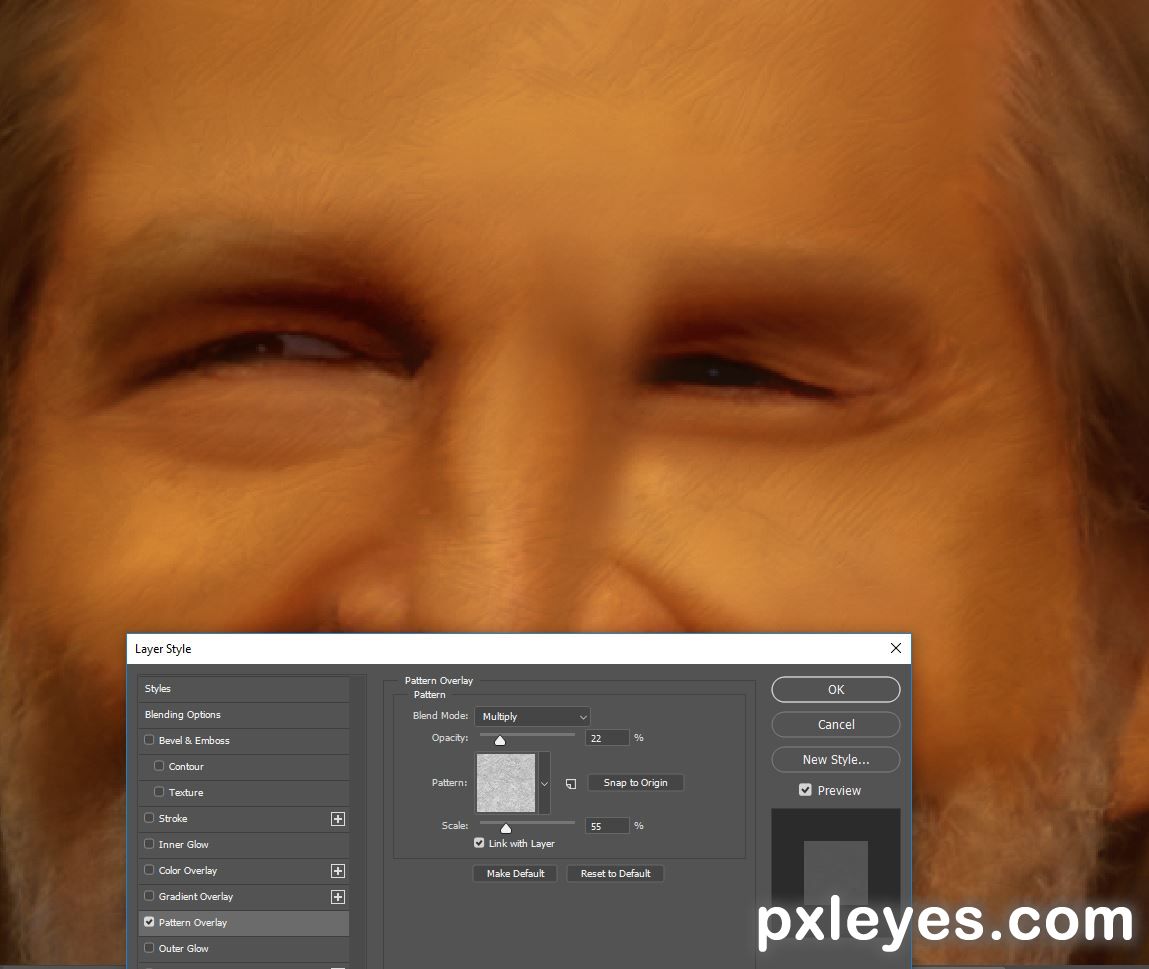1149x969 pixels.
Task: Turn on the Color Overlay checkbox
Action: (x=149, y=870)
